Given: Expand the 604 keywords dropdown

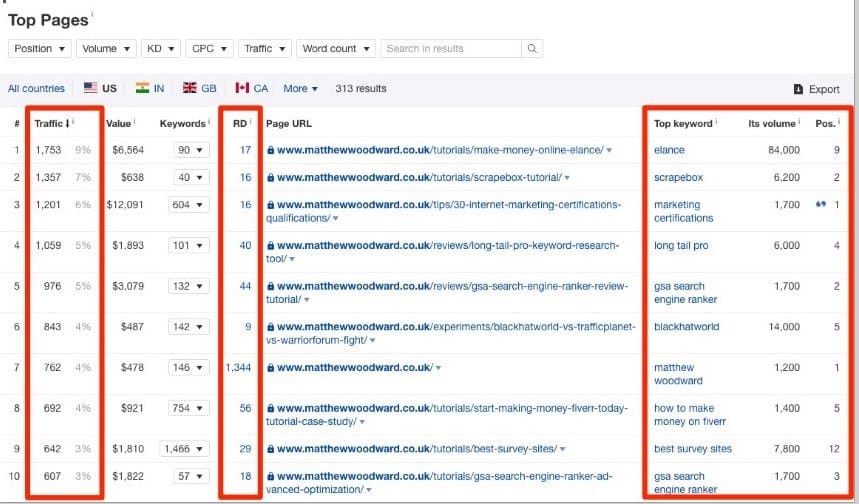Looking at the screenshot, I should pyautogui.click(x=188, y=204).
